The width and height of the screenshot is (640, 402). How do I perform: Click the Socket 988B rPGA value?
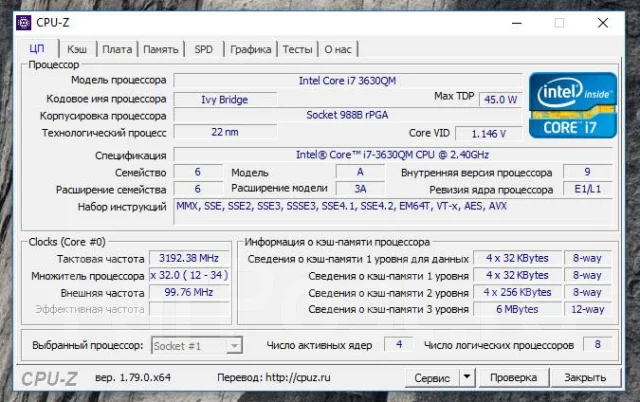coord(348,115)
